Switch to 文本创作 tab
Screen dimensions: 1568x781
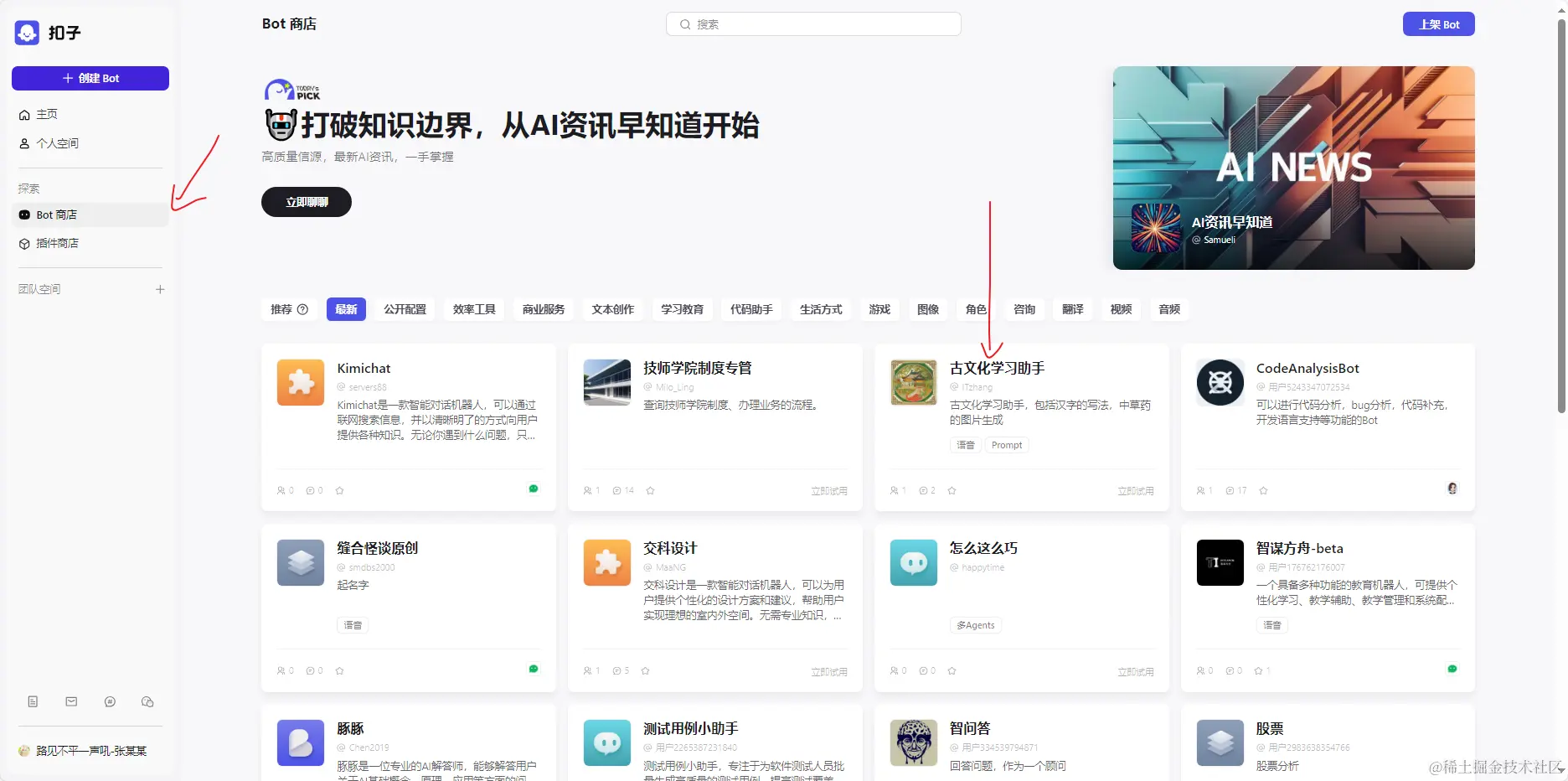pyautogui.click(x=613, y=309)
